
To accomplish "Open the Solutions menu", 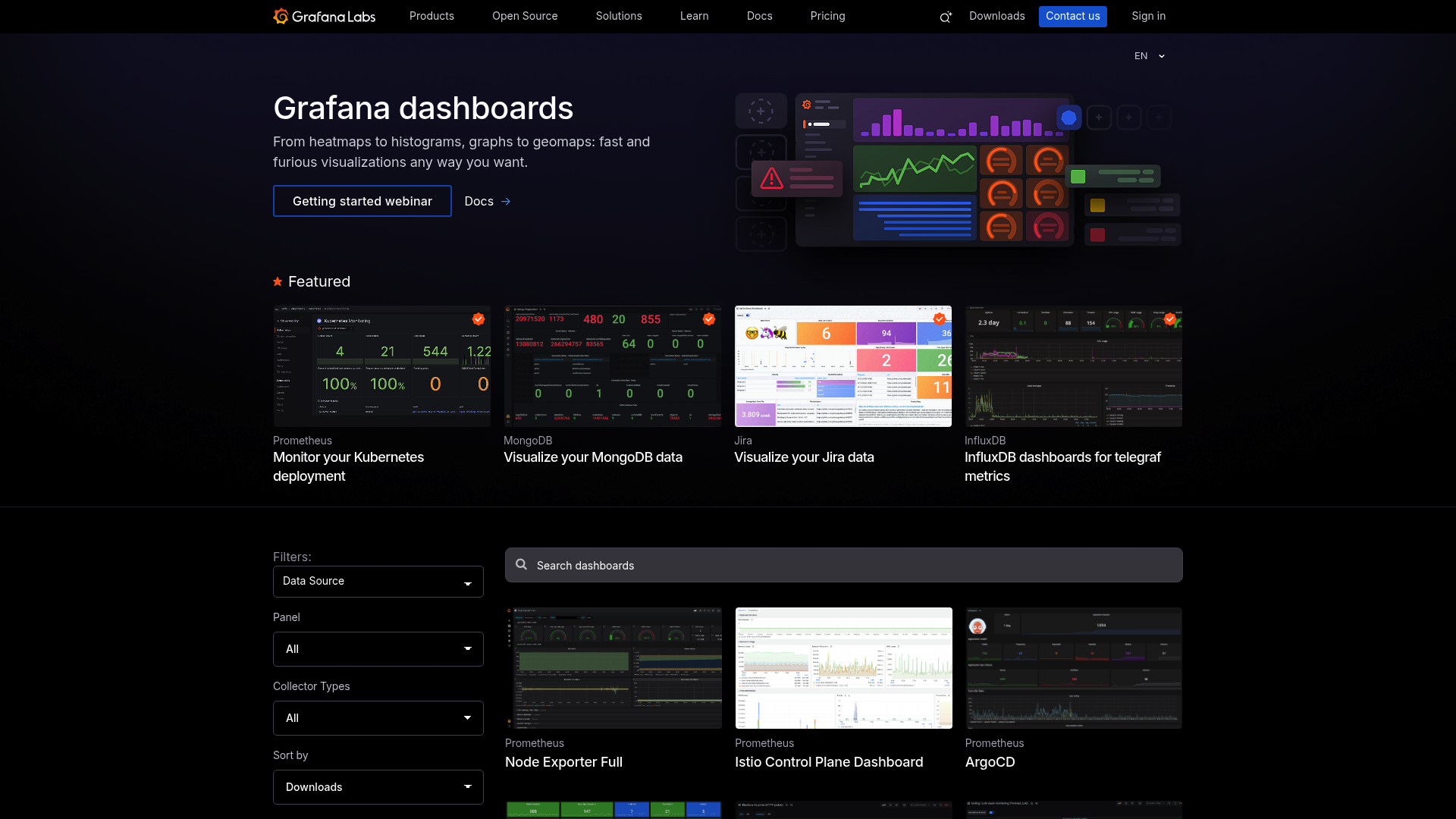I will coord(619,16).
